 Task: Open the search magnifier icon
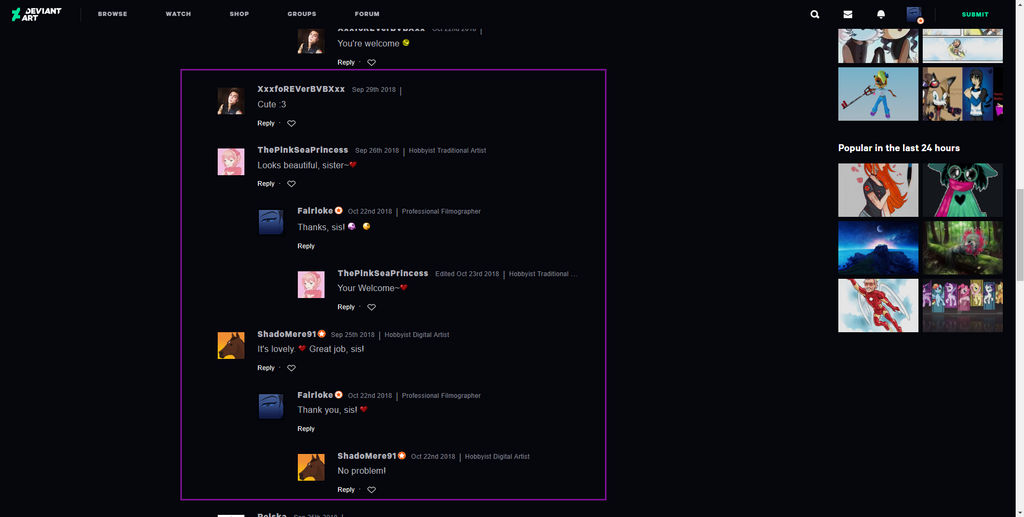[x=814, y=14]
